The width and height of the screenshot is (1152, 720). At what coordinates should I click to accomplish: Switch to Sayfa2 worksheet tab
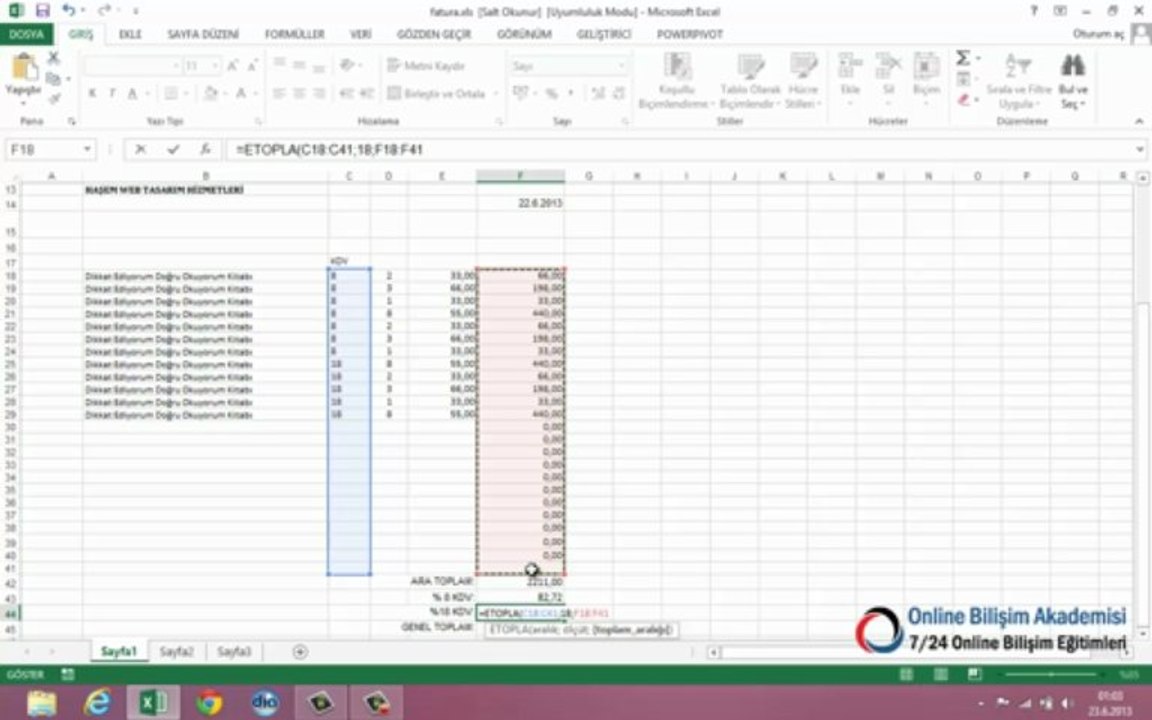pos(176,652)
